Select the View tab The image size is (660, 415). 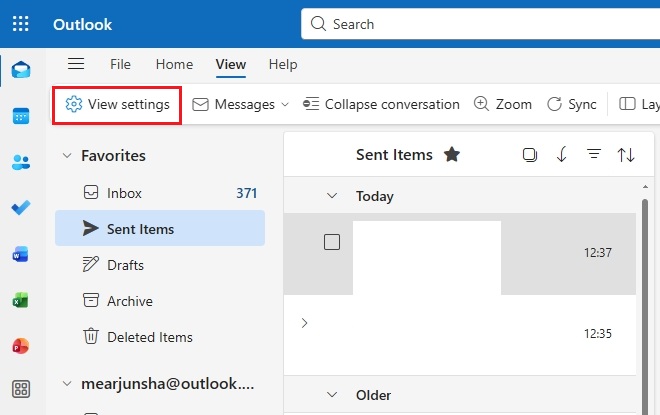(231, 64)
